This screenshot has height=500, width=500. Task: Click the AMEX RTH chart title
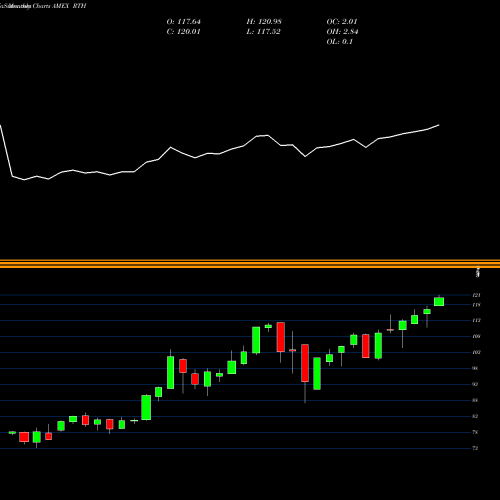click(69, 6)
